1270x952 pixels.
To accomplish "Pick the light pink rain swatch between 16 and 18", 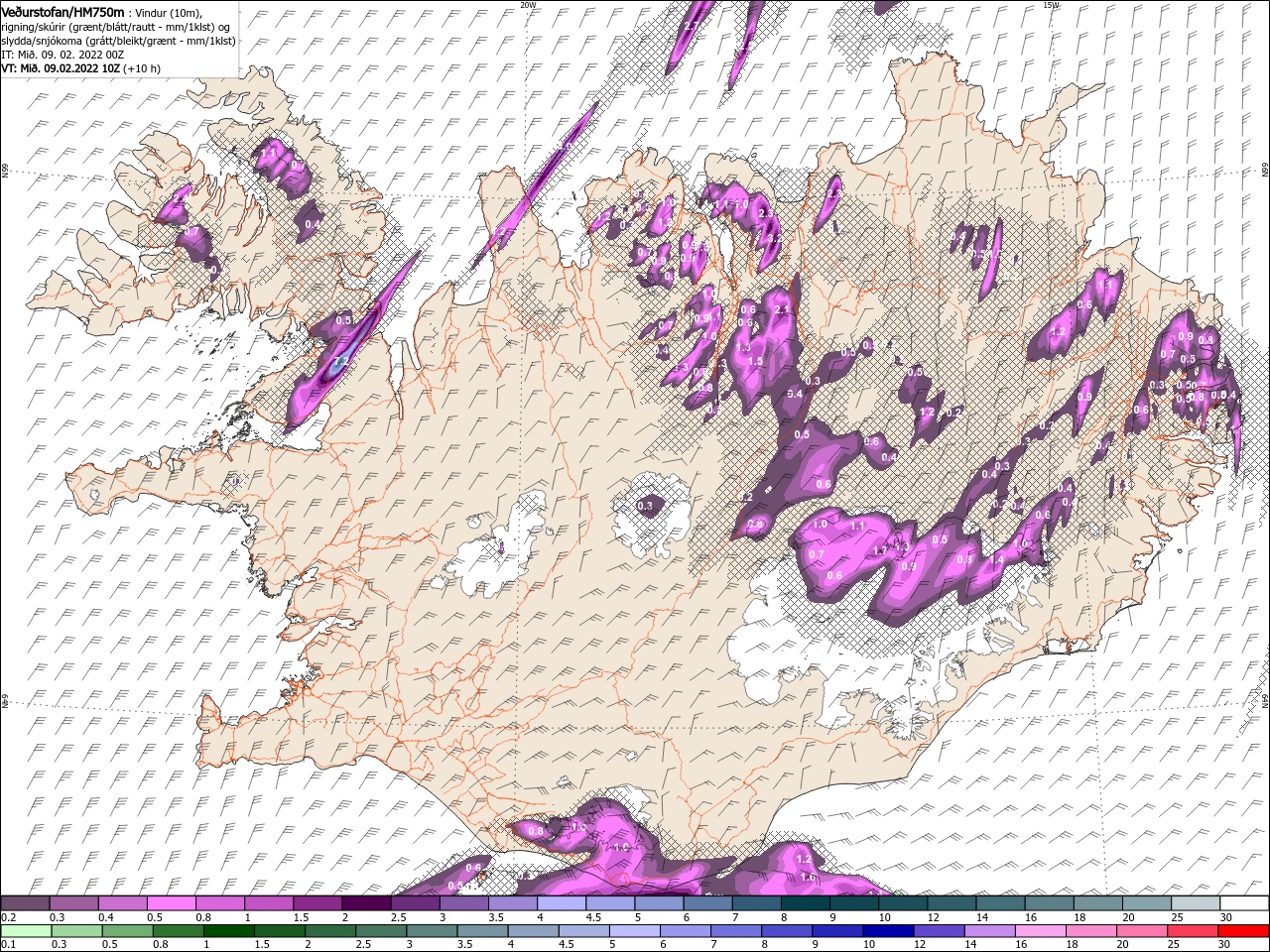I will pyautogui.click(x=1040, y=931).
